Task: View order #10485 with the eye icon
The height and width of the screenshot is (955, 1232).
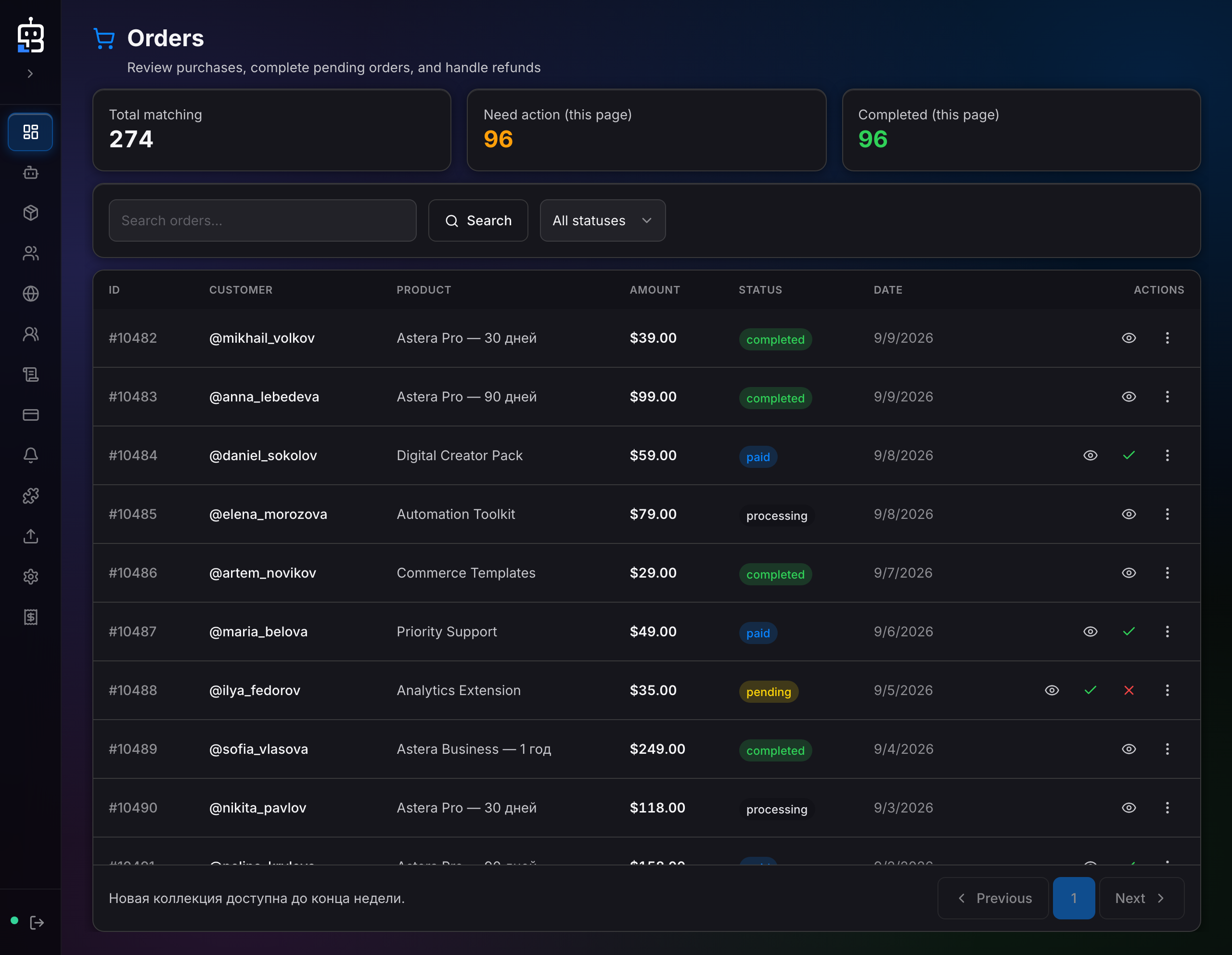Action: click(x=1129, y=514)
